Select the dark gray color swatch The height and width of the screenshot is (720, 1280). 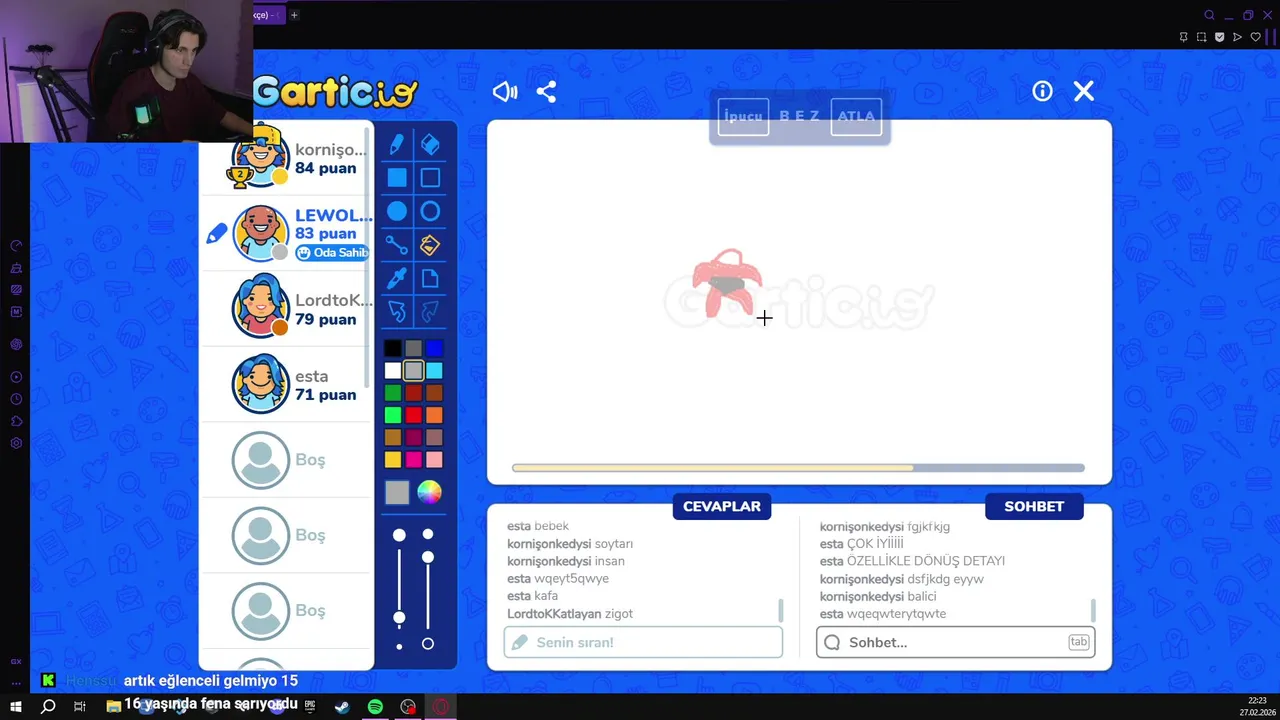point(414,348)
